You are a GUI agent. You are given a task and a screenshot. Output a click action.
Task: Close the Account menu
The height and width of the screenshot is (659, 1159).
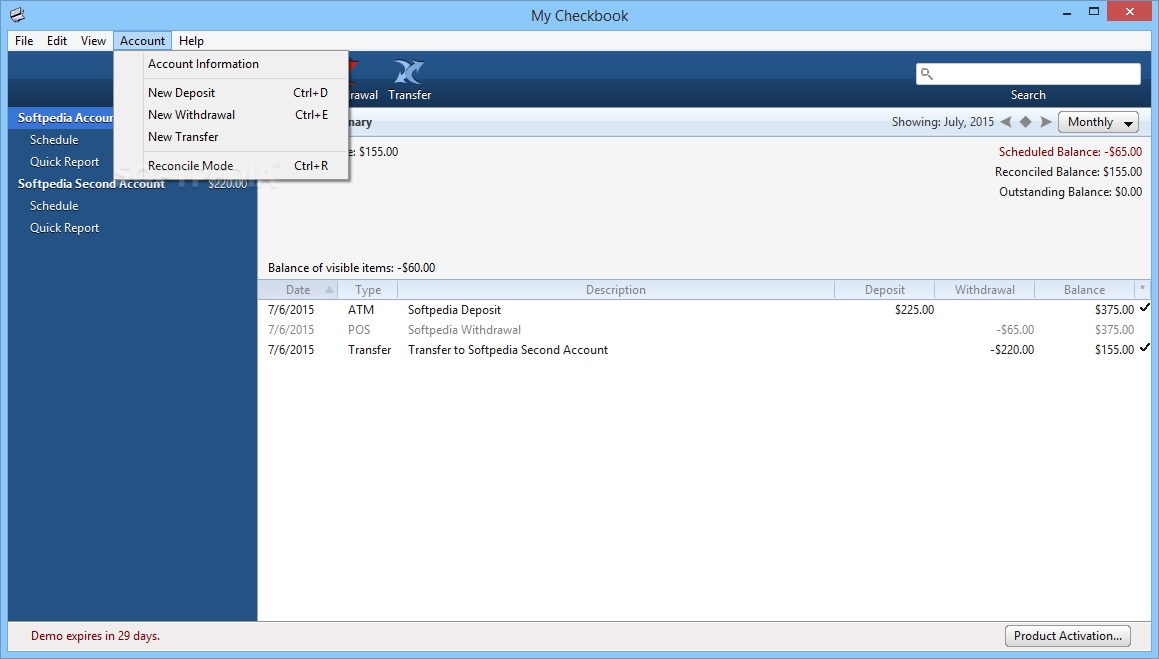(143, 41)
